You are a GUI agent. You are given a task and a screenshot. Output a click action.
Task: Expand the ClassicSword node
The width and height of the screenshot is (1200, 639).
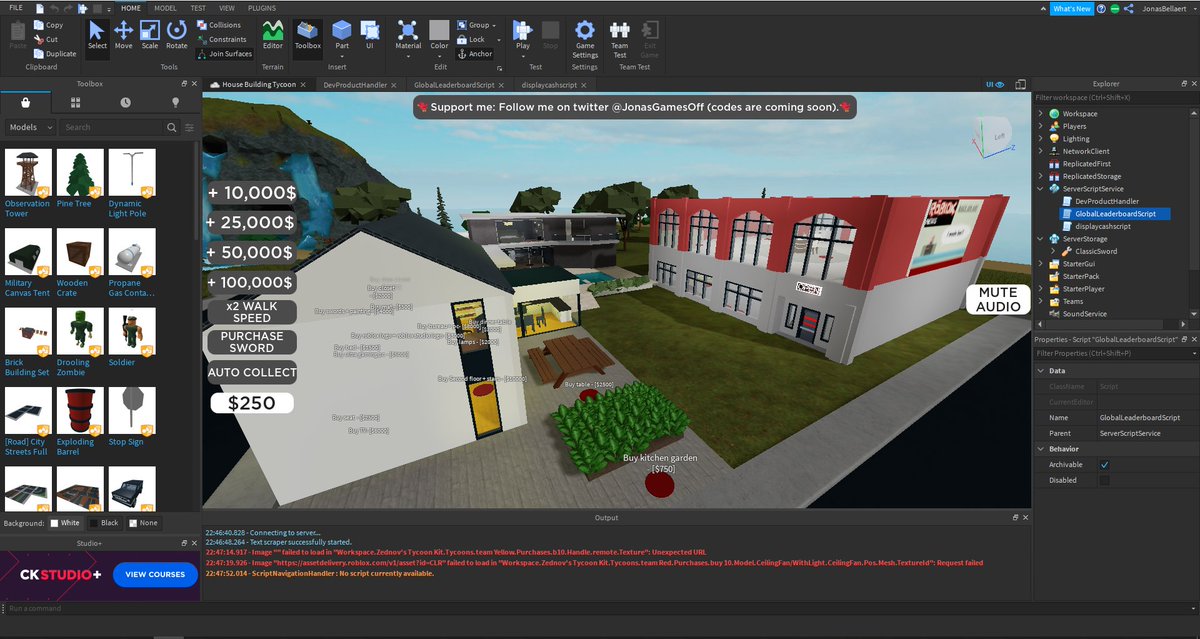pos(1052,251)
